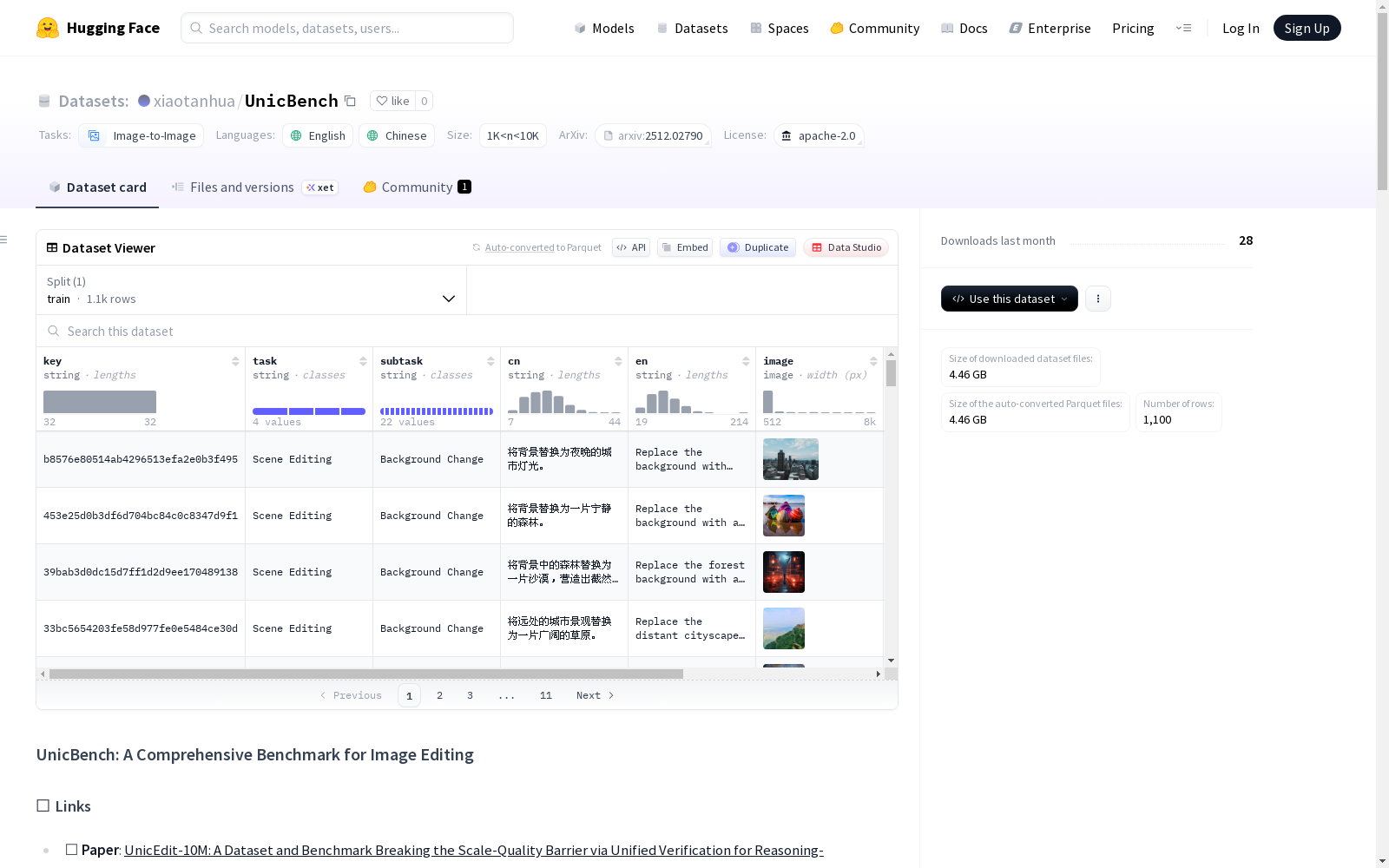
Task: Open the Files and versions tab
Action: [254, 187]
